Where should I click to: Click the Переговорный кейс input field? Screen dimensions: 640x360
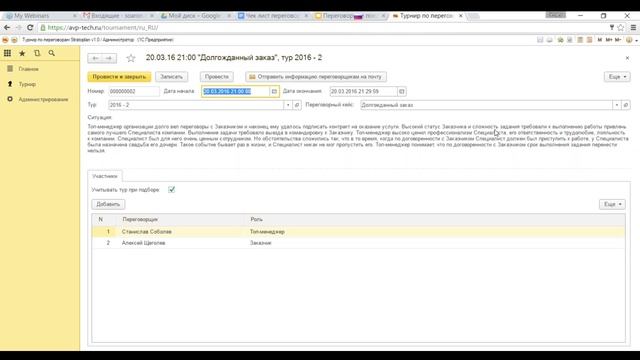pos(486,105)
